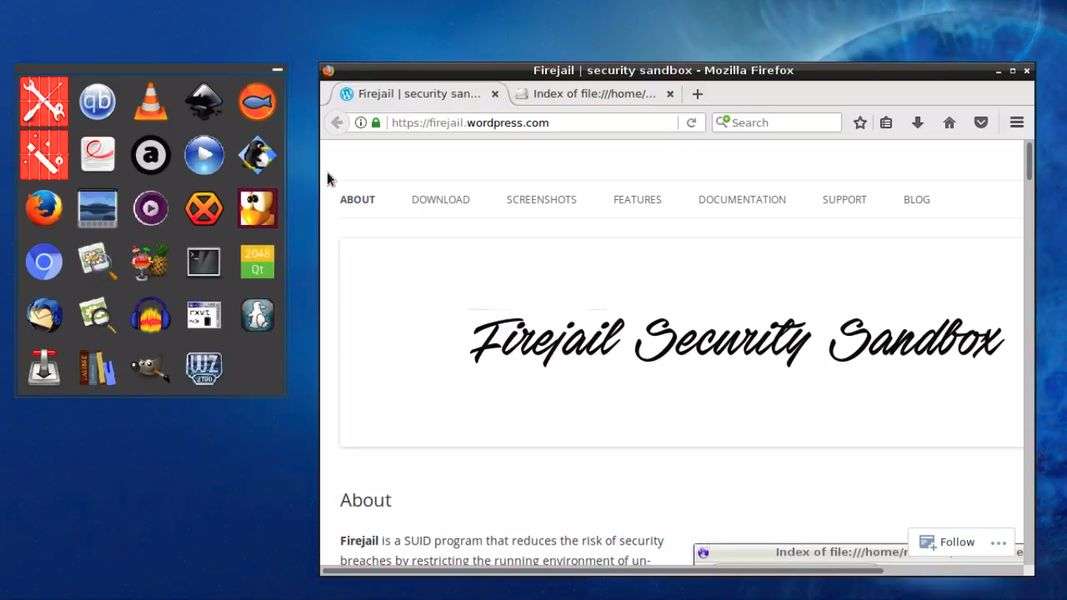This screenshot has height=600, width=1067.
Task: Launch the purple circle play-button player
Action: tap(150, 208)
